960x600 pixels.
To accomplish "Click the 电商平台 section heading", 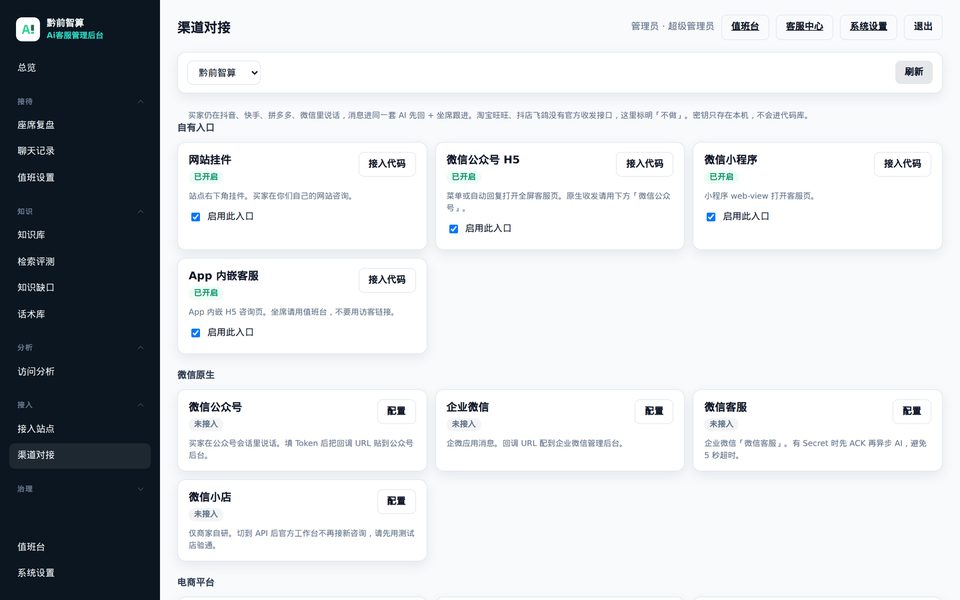I will point(196,582).
